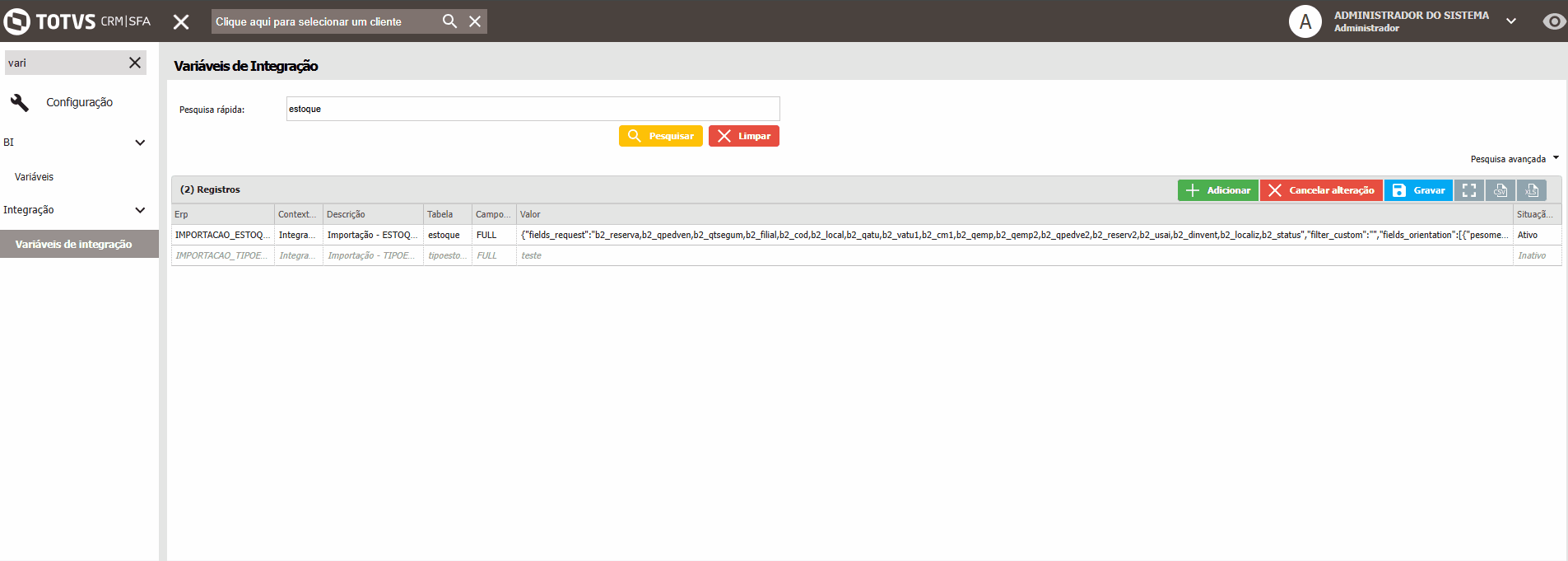The height and width of the screenshot is (561, 1568).
Task: Click the 'estoque' table cell
Action: [447, 235]
